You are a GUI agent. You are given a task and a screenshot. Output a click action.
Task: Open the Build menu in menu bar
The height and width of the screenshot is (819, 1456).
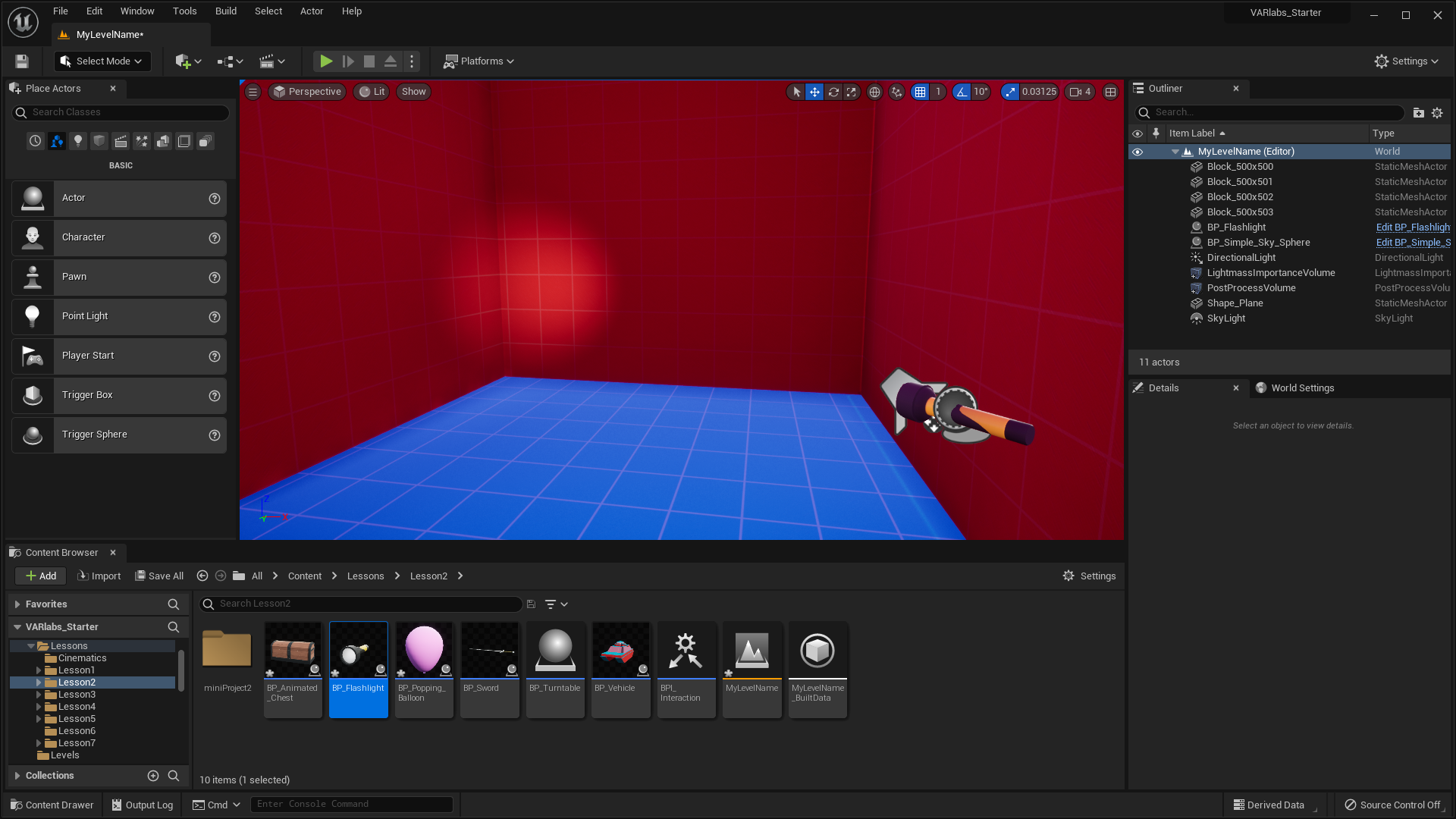pos(225,11)
